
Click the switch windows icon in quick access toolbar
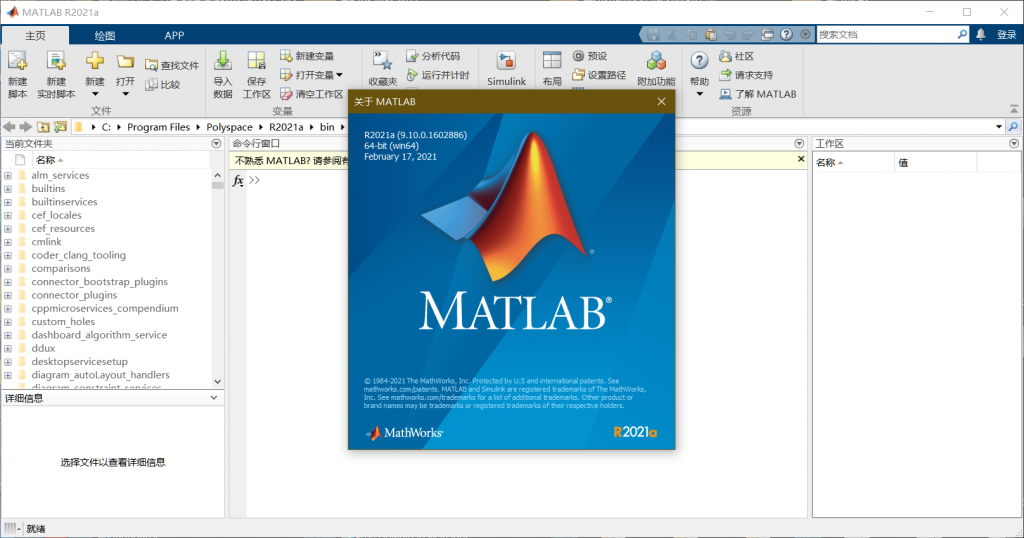tap(767, 35)
